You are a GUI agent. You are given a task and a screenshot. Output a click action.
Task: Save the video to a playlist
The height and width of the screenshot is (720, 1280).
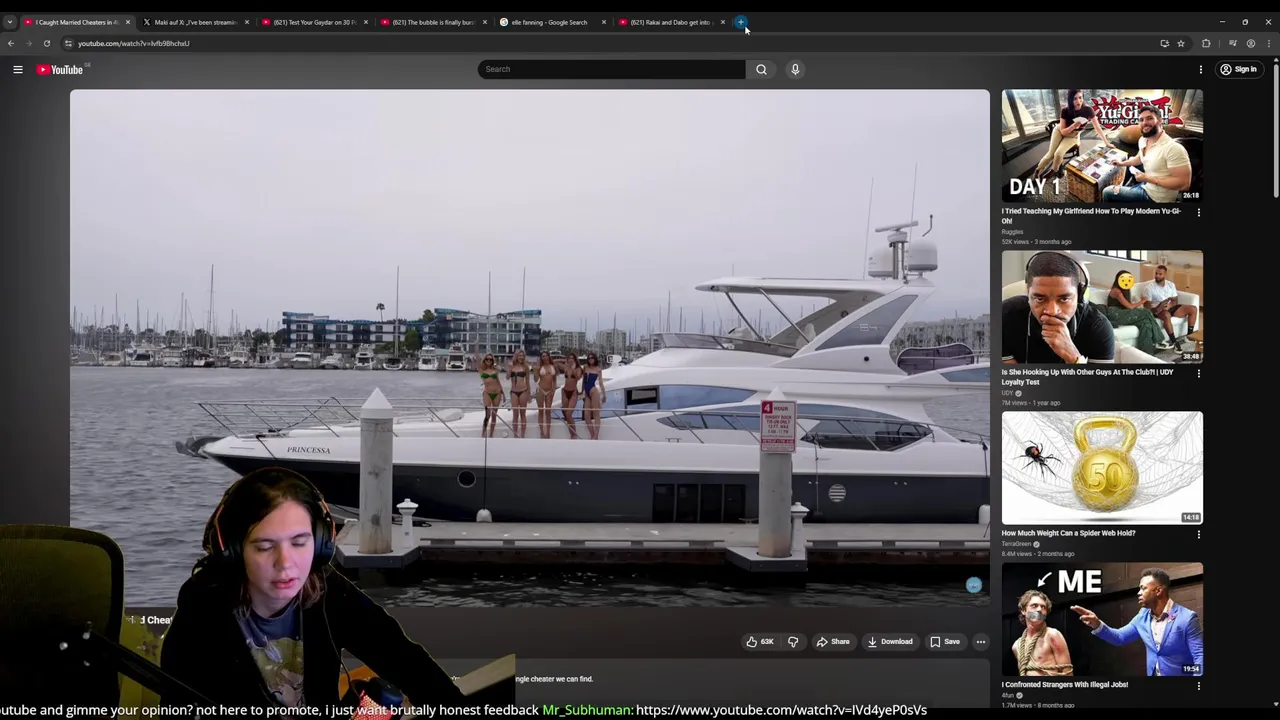tap(945, 642)
